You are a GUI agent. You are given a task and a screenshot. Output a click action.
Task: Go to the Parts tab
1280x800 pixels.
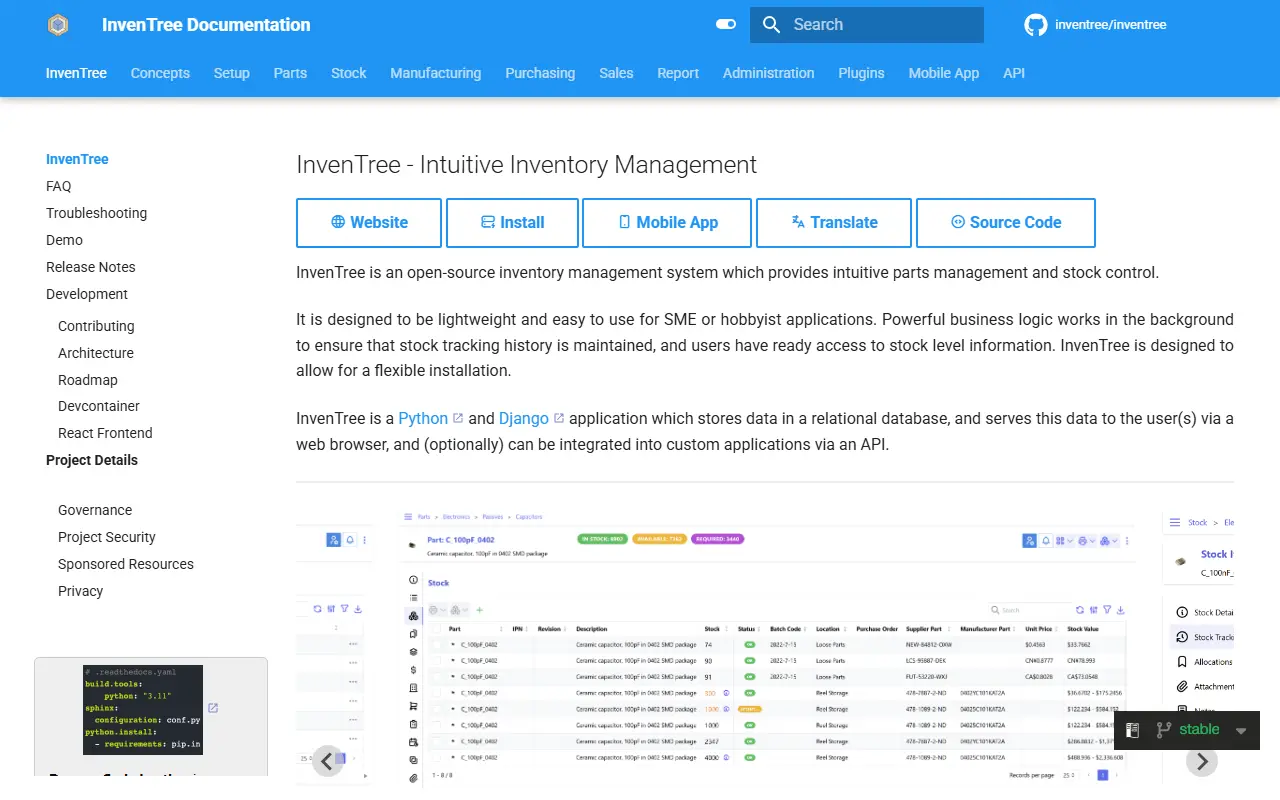[x=290, y=73]
